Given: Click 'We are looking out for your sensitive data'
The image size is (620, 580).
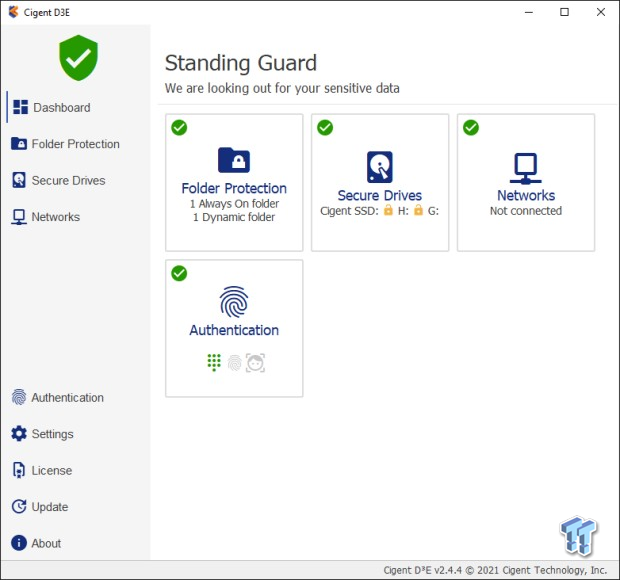Looking at the screenshot, I should coord(282,88).
